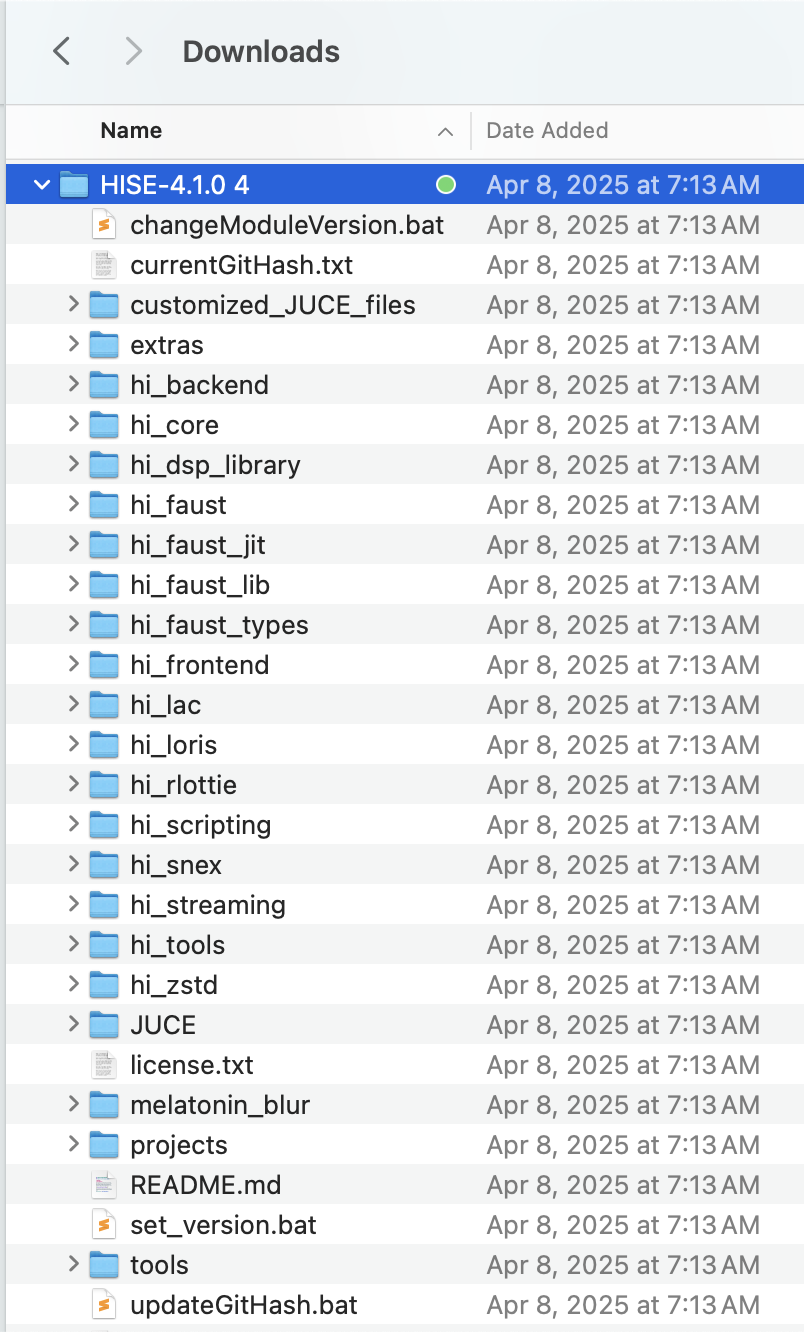
Task: Select the JUCE folder icon
Action: [x=104, y=1025]
